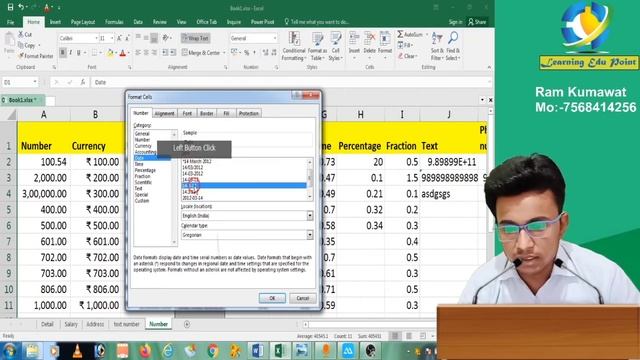The image size is (640, 360).
Task: Open the Salary sheet tab
Action: coord(71,324)
